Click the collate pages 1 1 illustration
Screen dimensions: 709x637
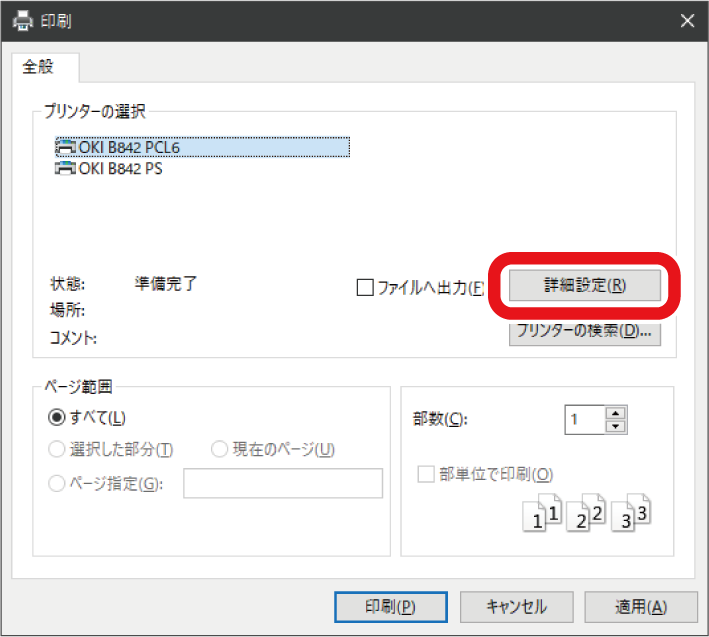tap(545, 512)
